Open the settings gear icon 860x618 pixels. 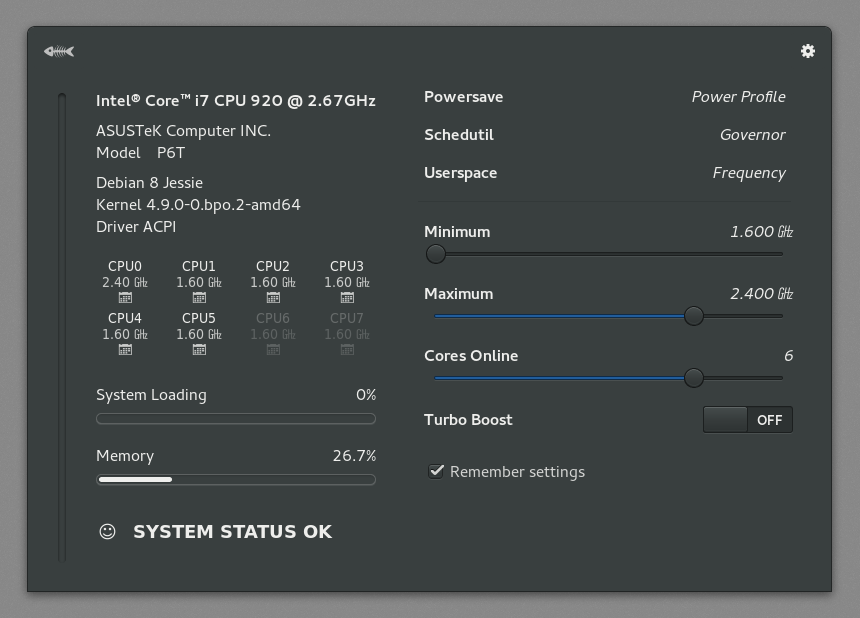click(x=807, y=51)
